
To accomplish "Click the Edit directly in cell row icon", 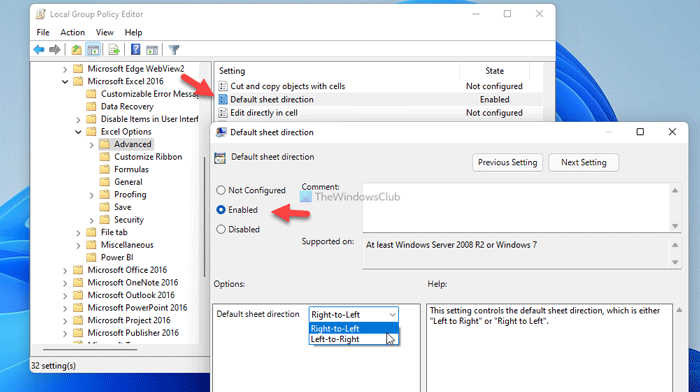I will (223, 113).
